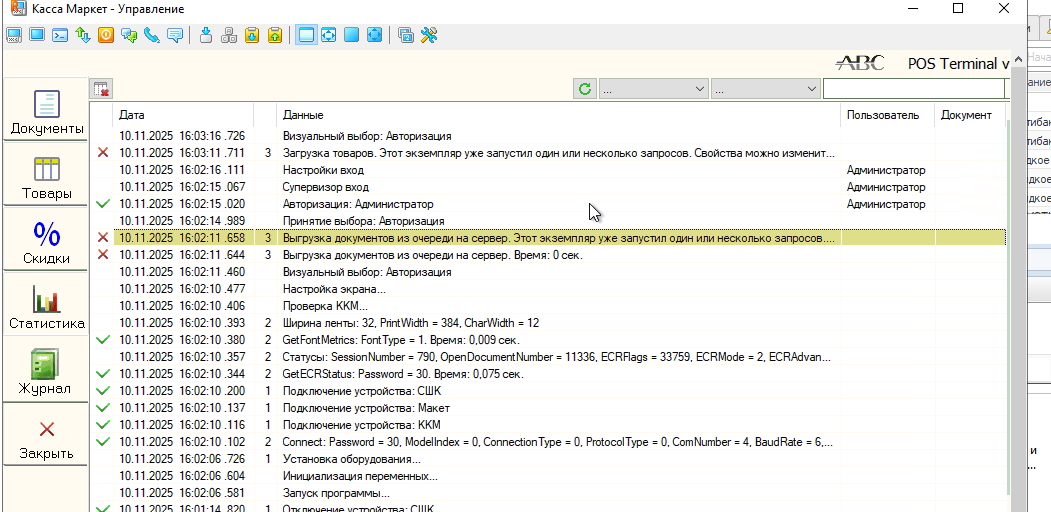The height and width of the screenshot is (512, 1051).
Task: Select the 'GetECRStatus: Password = 30' row
Action: coord(548,374)
